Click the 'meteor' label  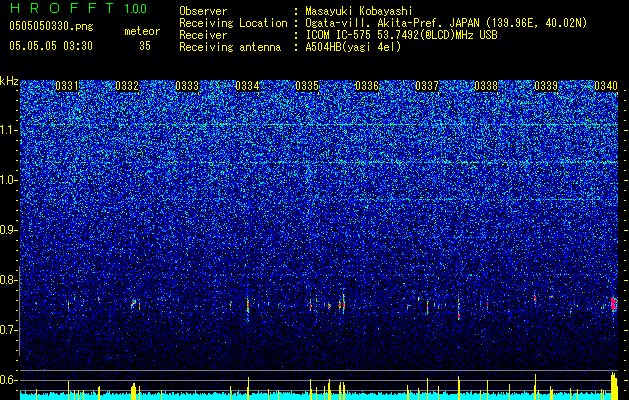142,31
